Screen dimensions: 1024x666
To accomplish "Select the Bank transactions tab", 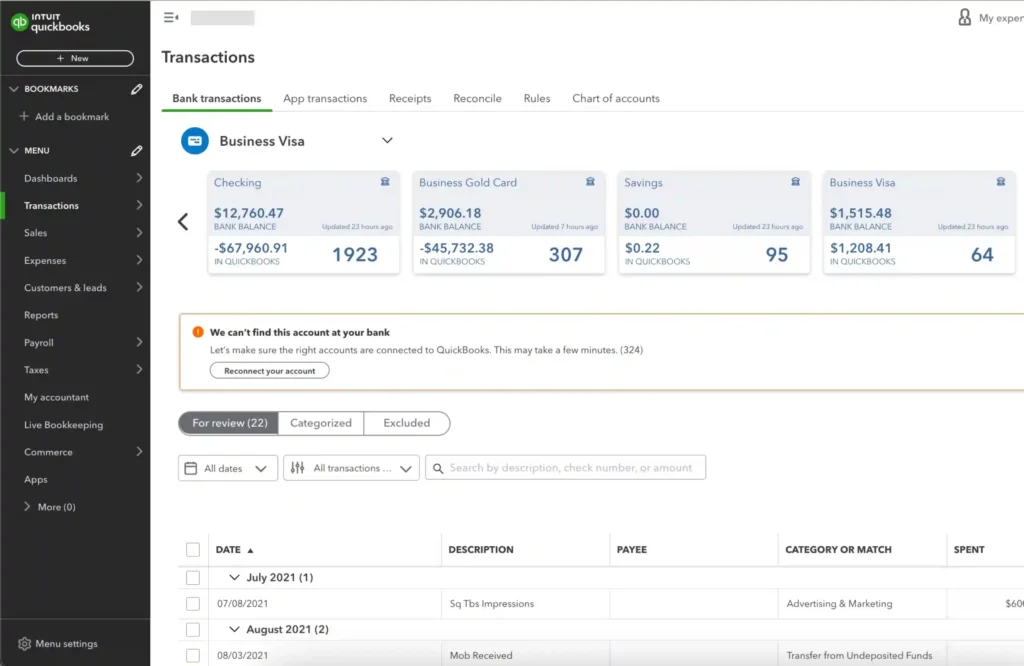I will point(217,99).
